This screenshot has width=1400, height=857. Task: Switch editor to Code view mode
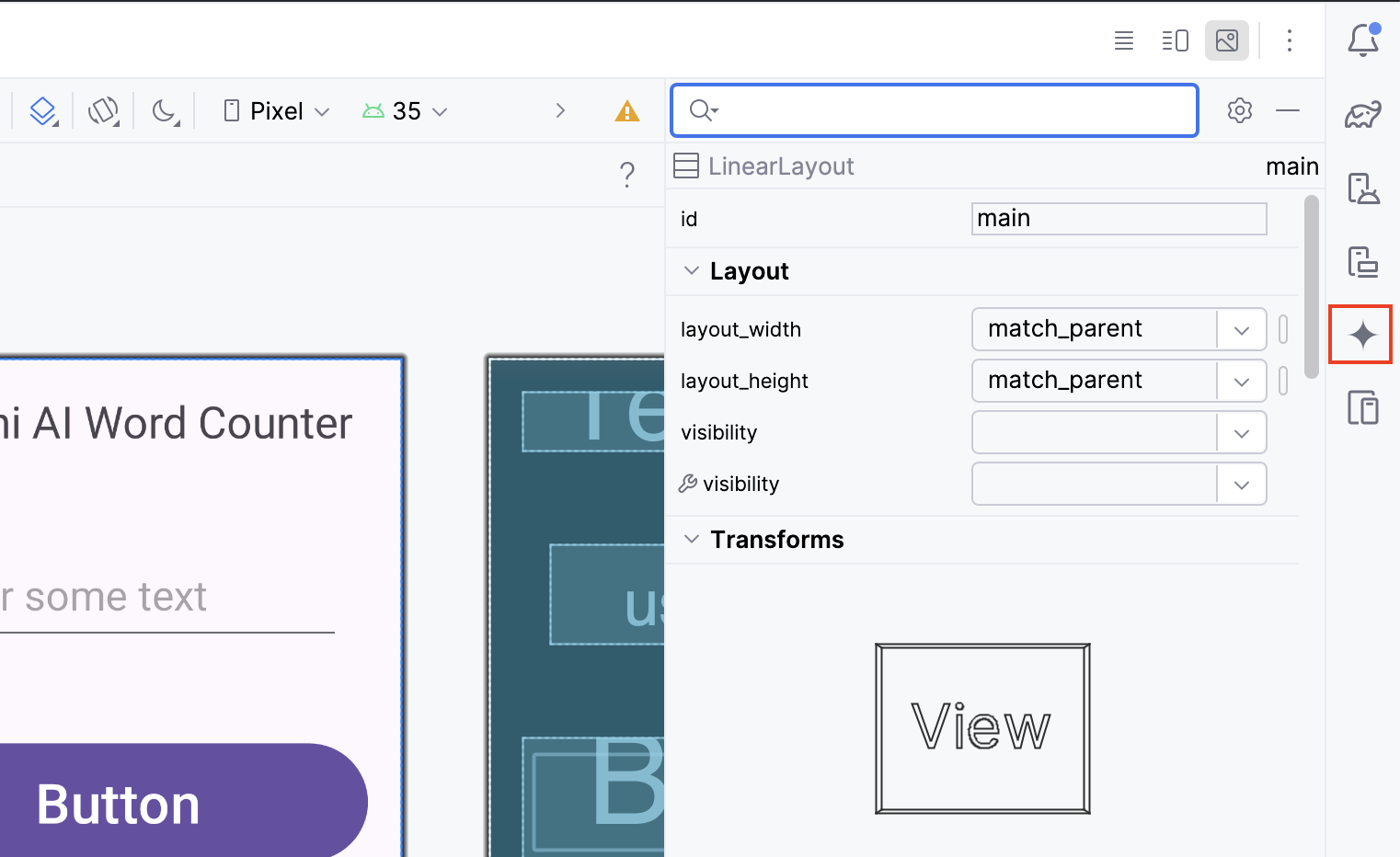pos(1123,40)
